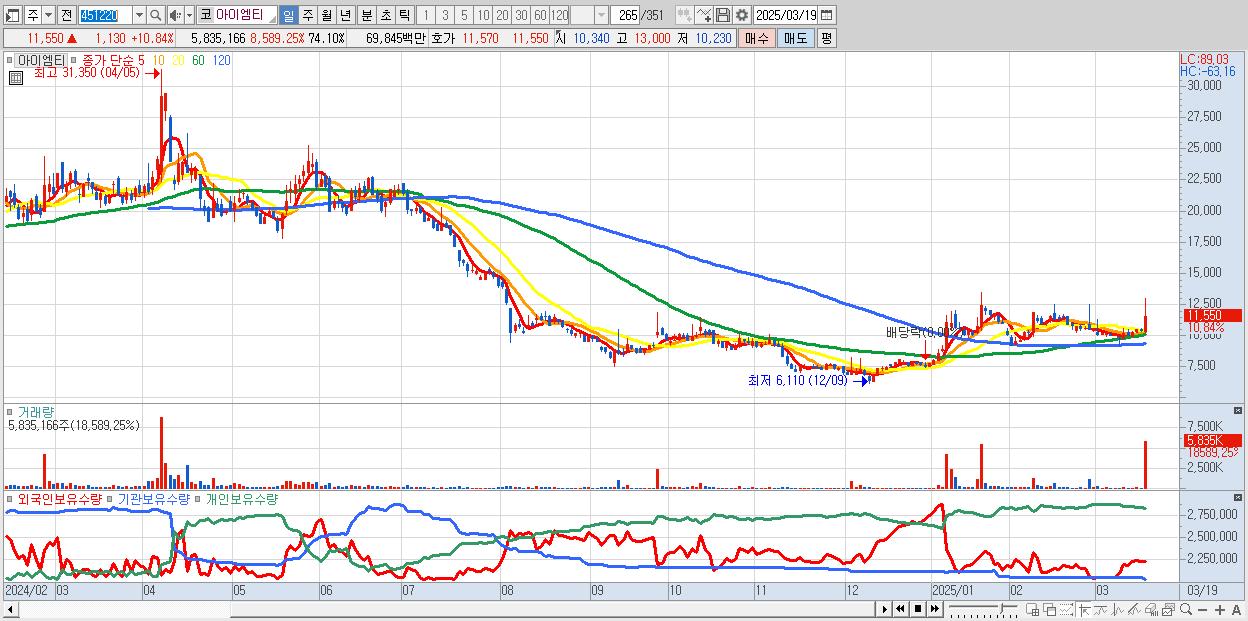Viewport: 1248px width, 621px height.
Task: Select the 일 daily chart tab
Action: 288,15
